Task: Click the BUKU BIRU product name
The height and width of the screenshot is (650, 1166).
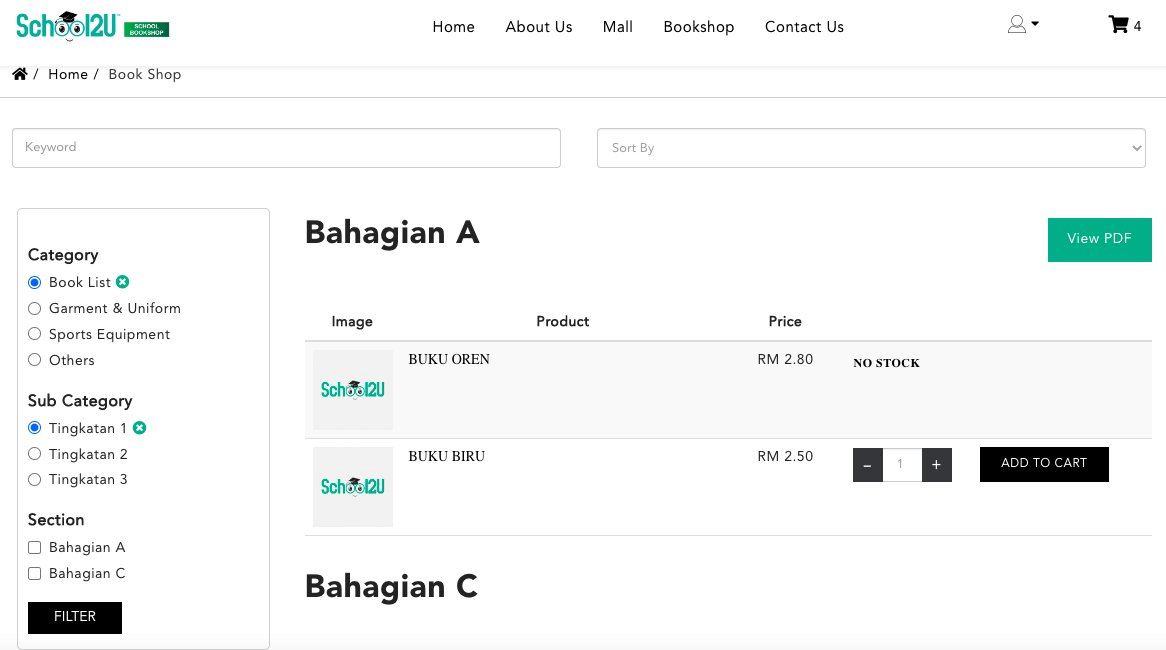Action: pos(447,456)
